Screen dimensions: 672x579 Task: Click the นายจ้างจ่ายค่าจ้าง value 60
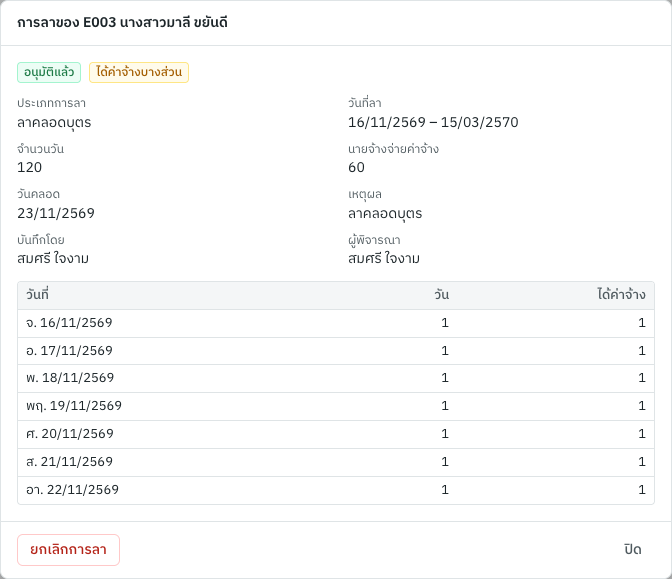pyautogui.click(x=356, y=167)
